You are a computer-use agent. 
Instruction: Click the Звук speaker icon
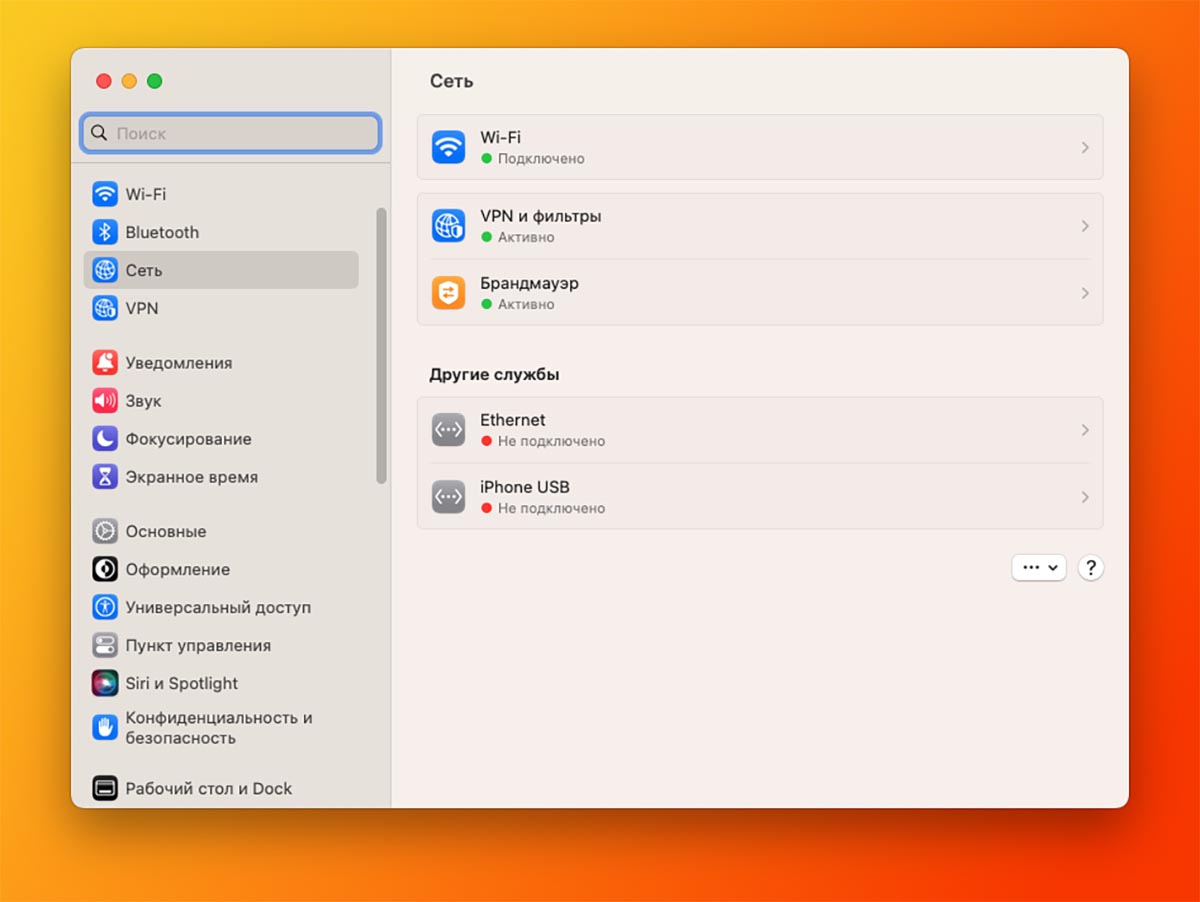click(105, 401)
